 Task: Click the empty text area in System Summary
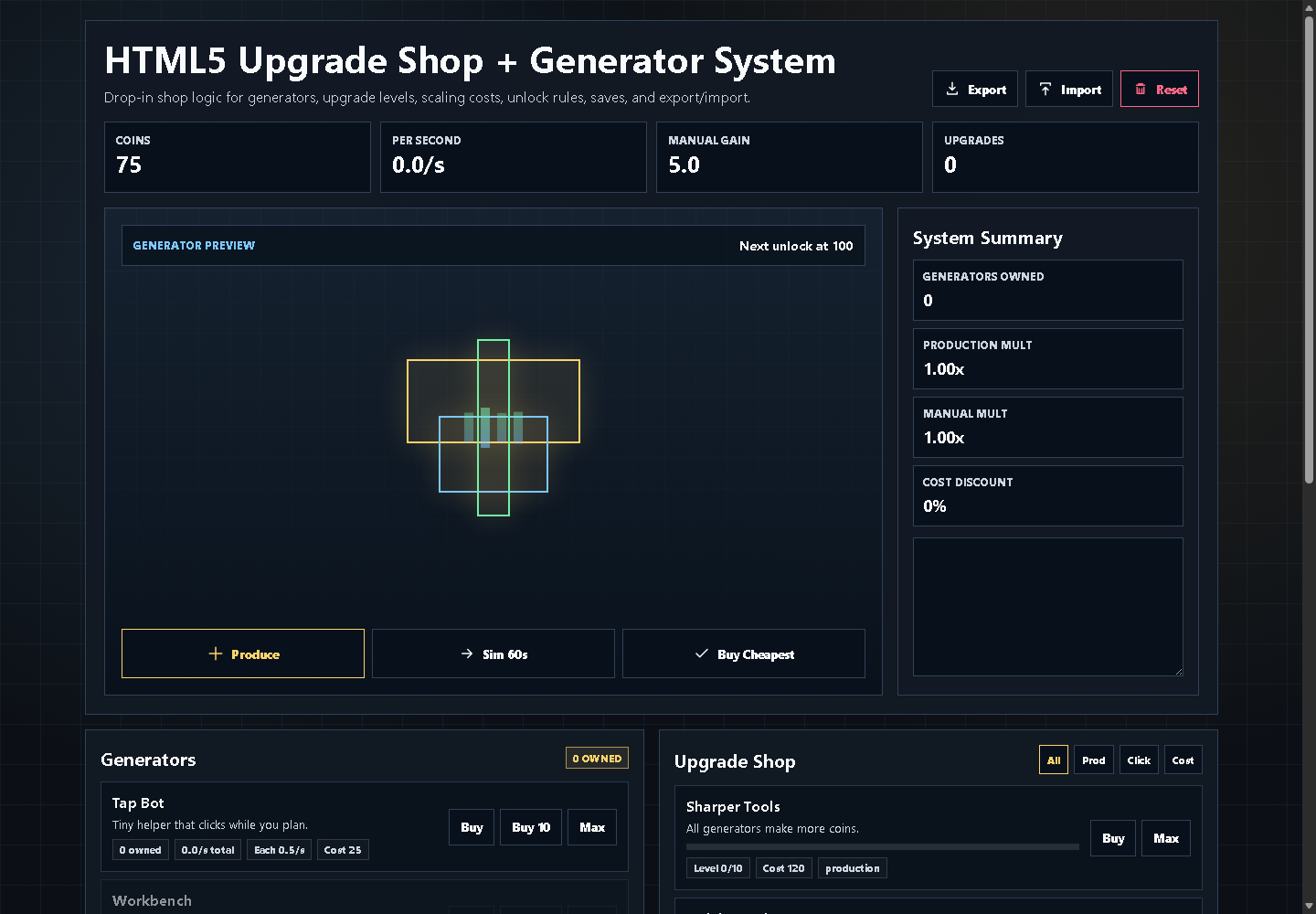1048,607
